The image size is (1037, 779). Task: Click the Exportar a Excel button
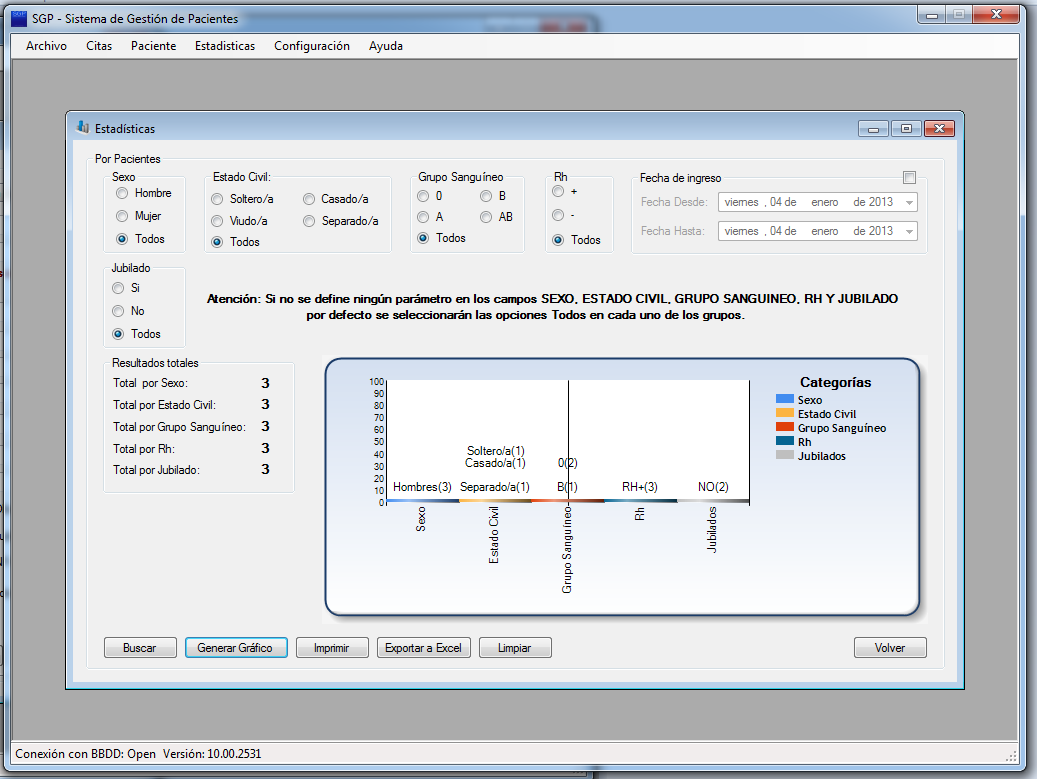(x=423, y=648)
